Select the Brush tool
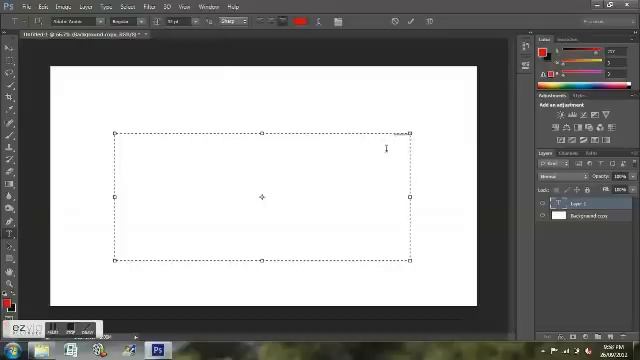The image size is (640, 360). (9, 135)
